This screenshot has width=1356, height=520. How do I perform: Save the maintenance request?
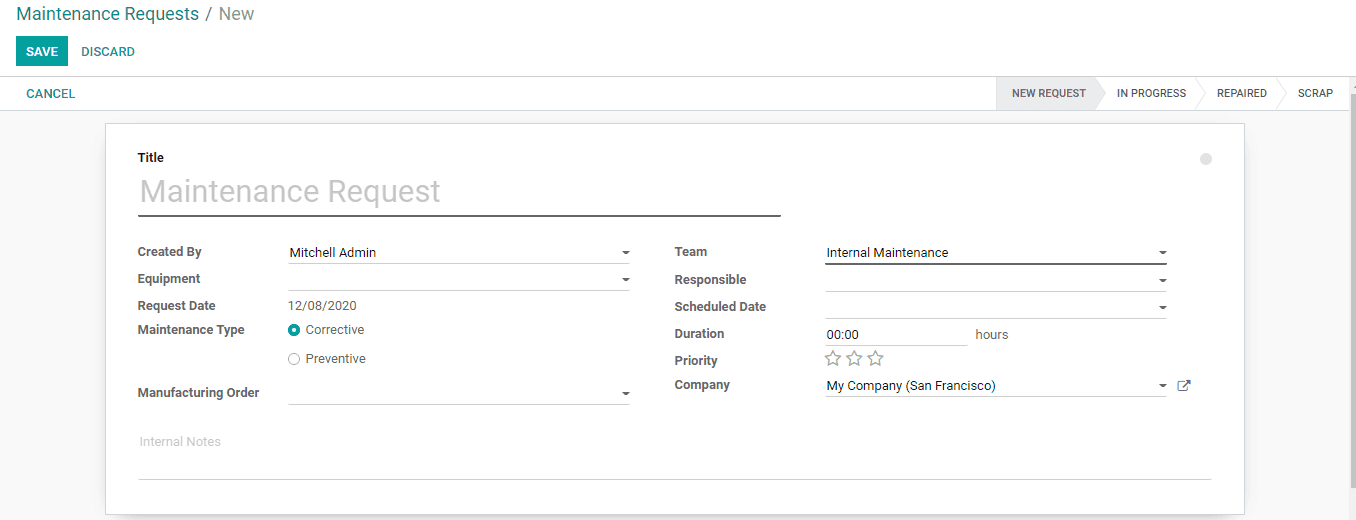(x=42, y=51)
